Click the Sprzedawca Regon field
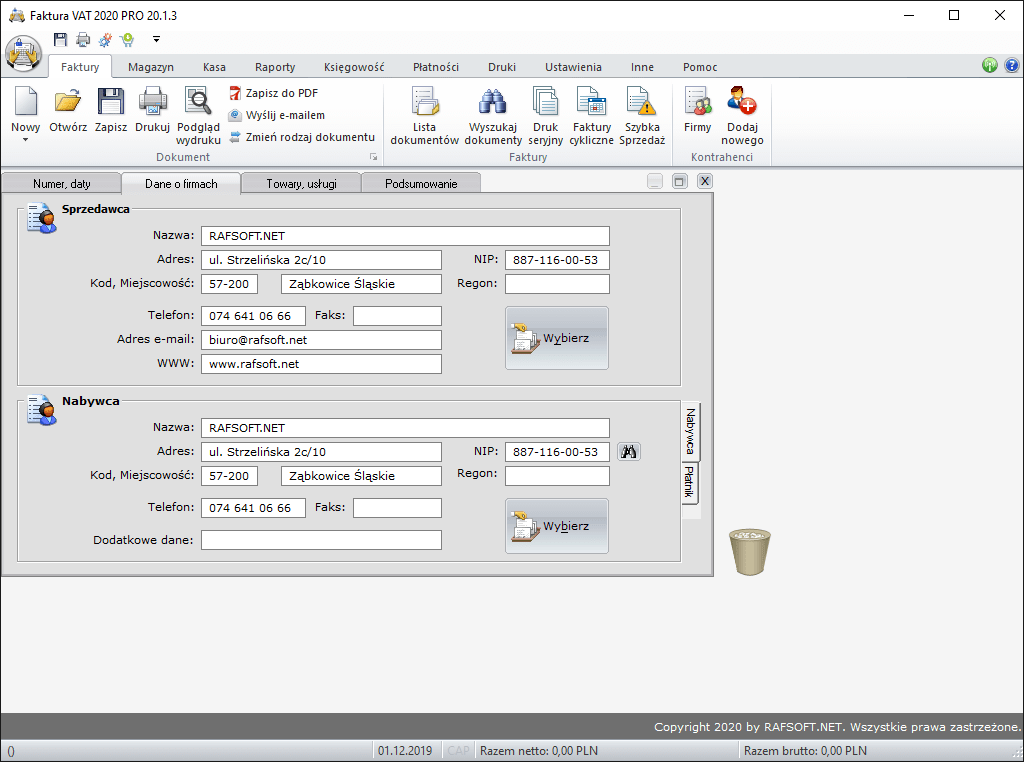This screenshot has height=762, width=1024. 557,284
